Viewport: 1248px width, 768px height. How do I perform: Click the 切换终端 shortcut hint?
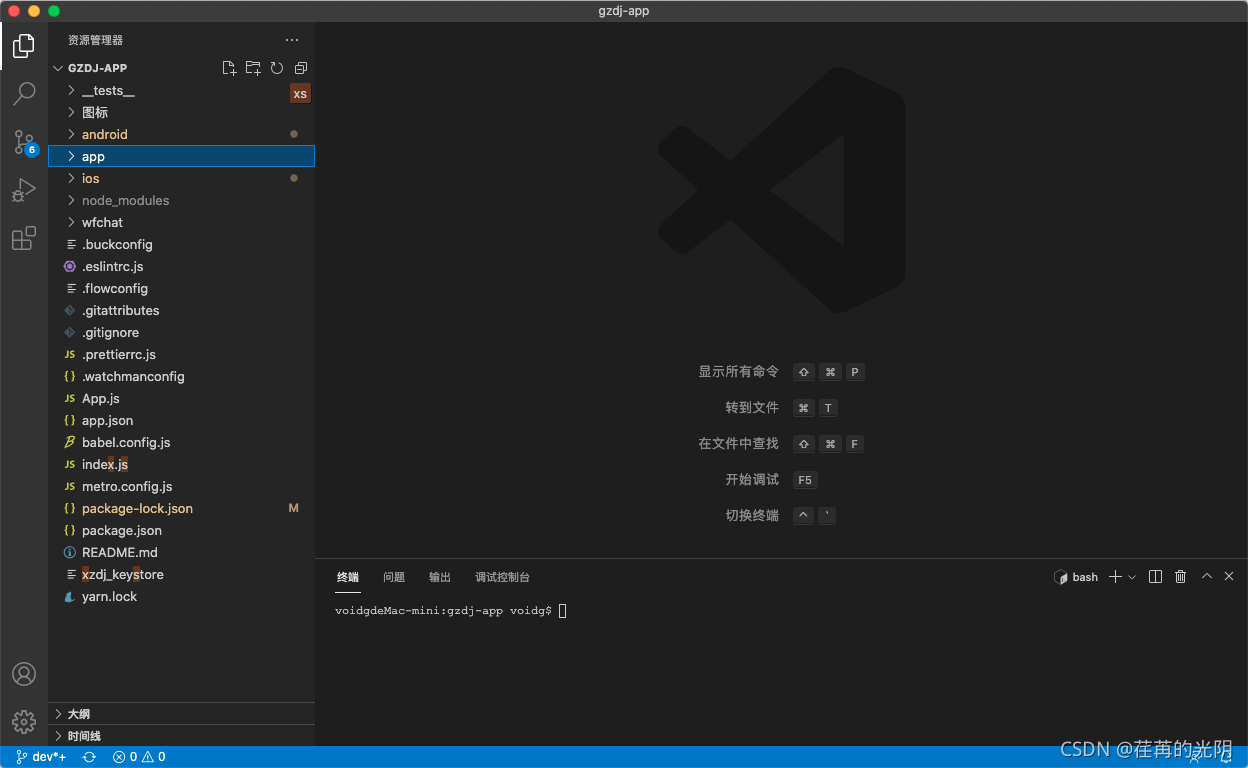(x=752, y=516)
